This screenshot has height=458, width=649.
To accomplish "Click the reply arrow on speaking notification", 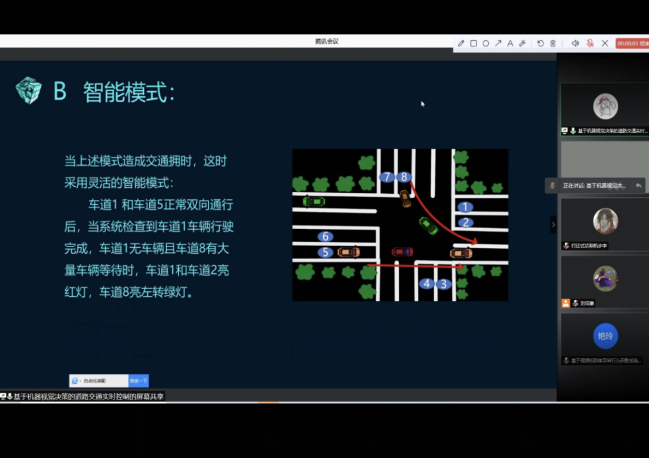I will tap(638, 185).
